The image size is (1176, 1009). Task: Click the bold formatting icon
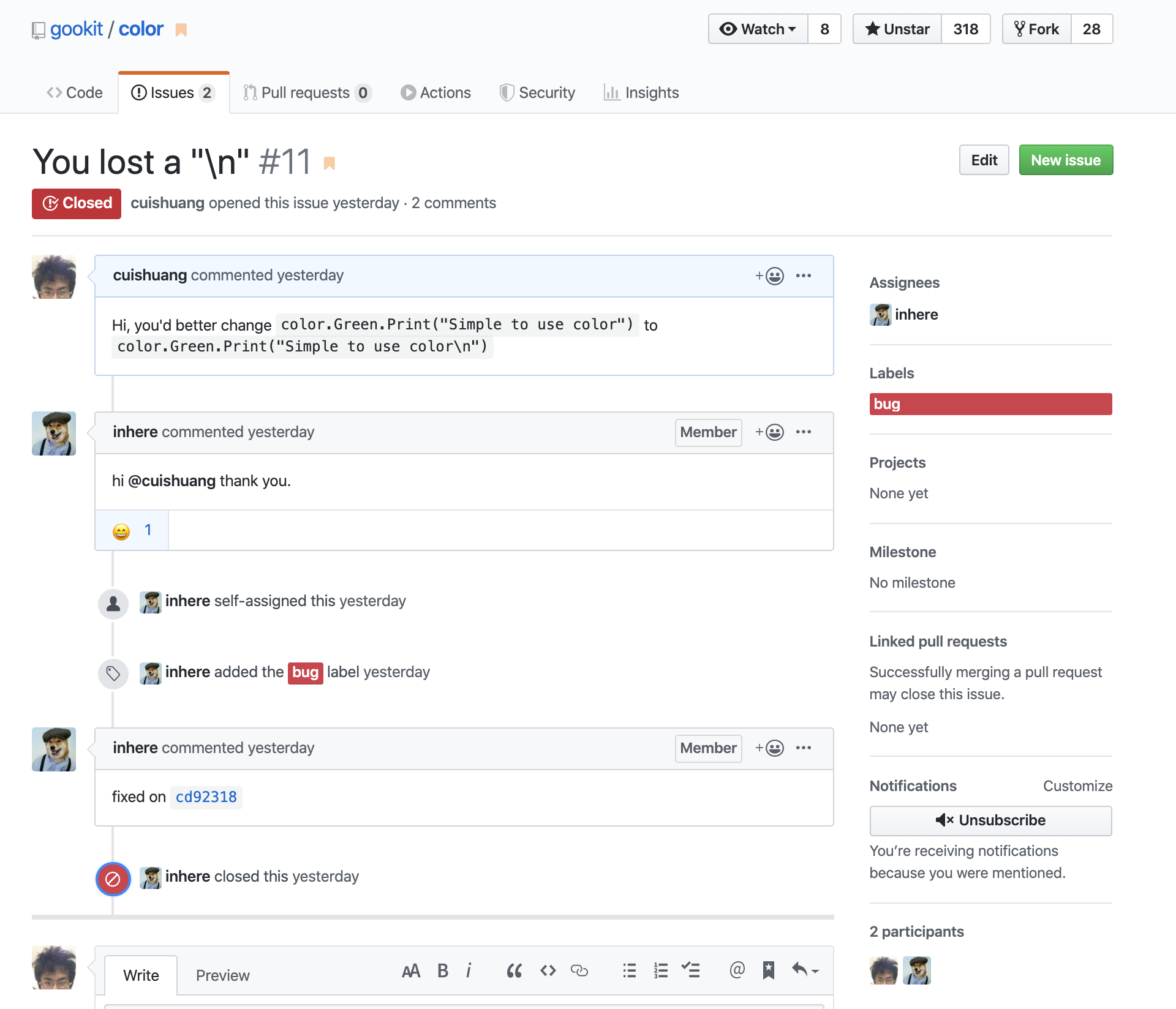coord(443,970)
